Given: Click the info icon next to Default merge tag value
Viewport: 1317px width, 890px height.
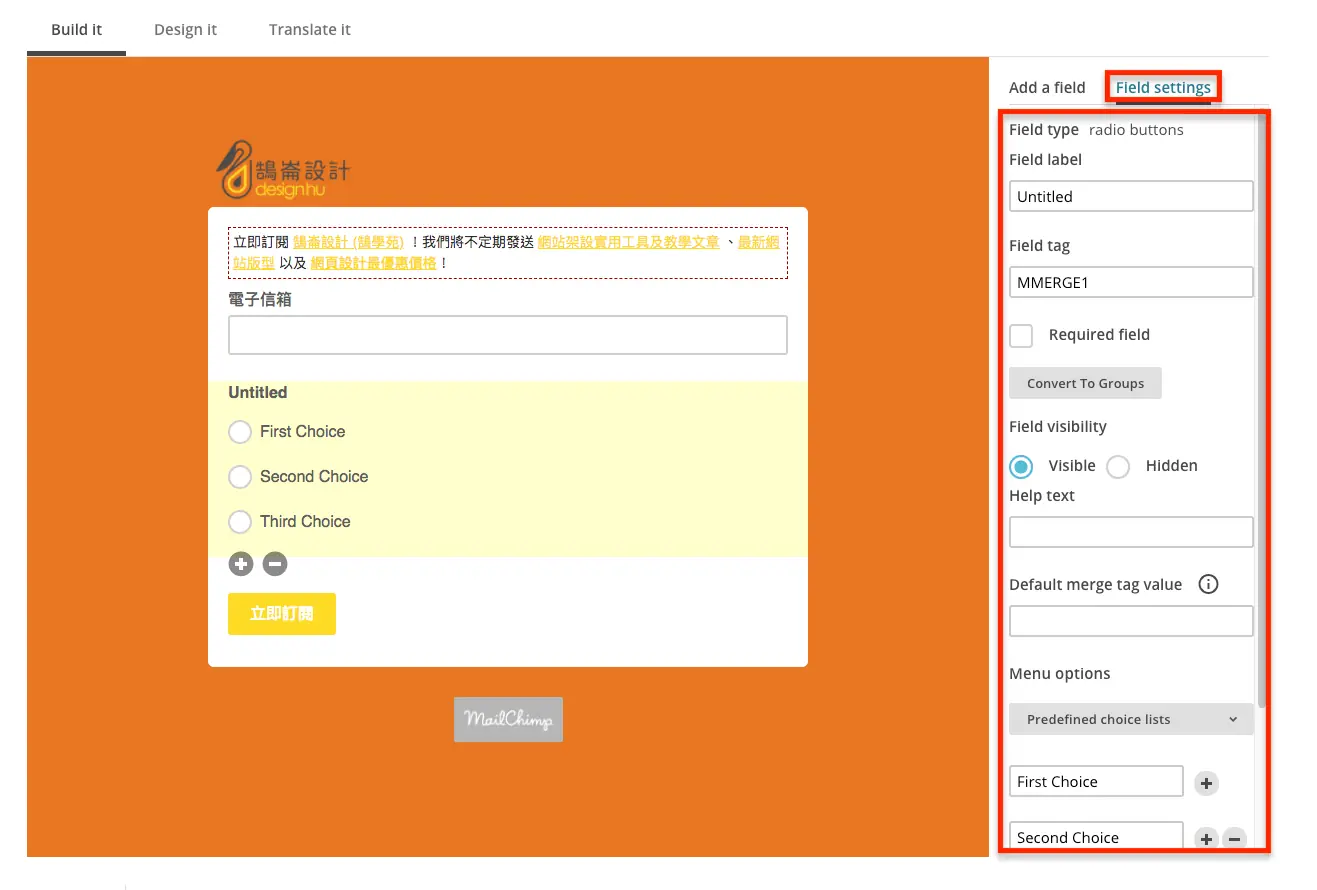Looking at the screenshot, I should click(x=1208, y=584).
